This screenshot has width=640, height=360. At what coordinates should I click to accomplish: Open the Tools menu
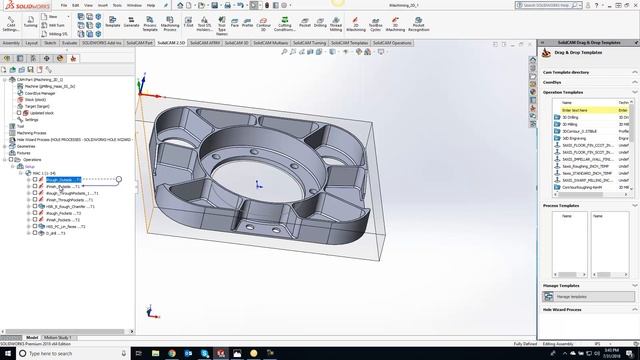tap(117, 5)
